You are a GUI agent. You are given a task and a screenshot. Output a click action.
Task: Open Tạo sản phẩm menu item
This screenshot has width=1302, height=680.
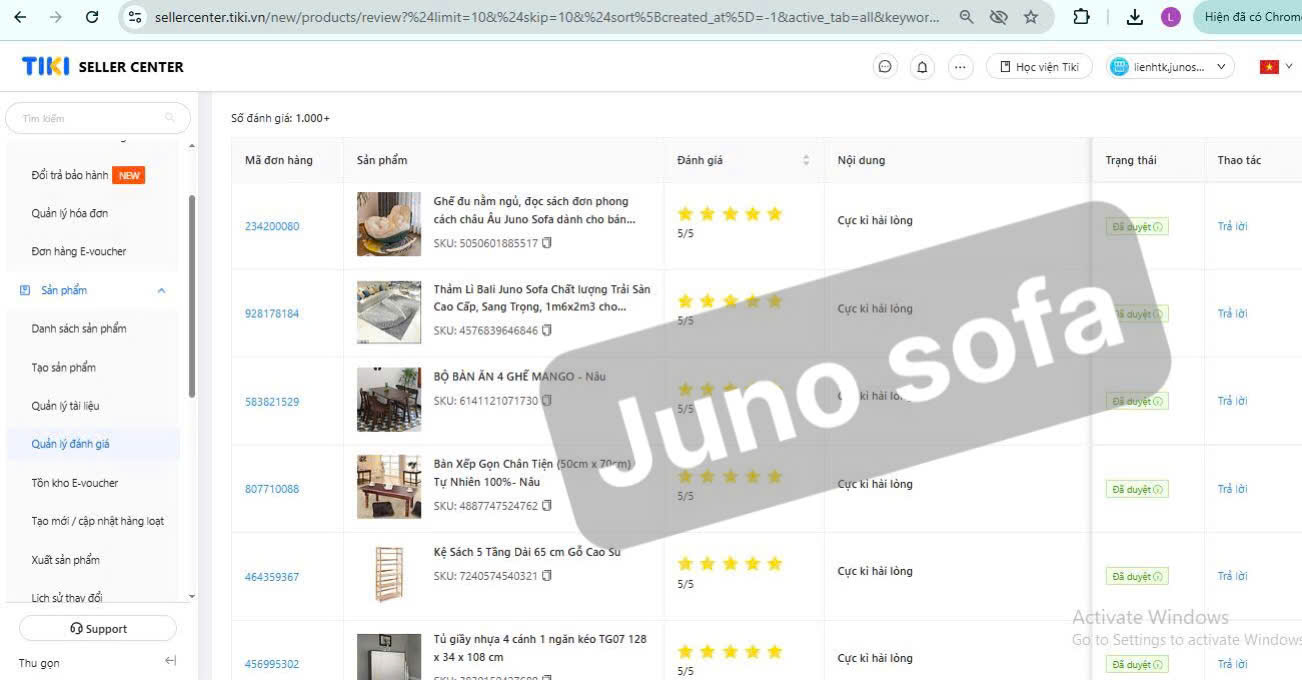[x=64, y=367]
